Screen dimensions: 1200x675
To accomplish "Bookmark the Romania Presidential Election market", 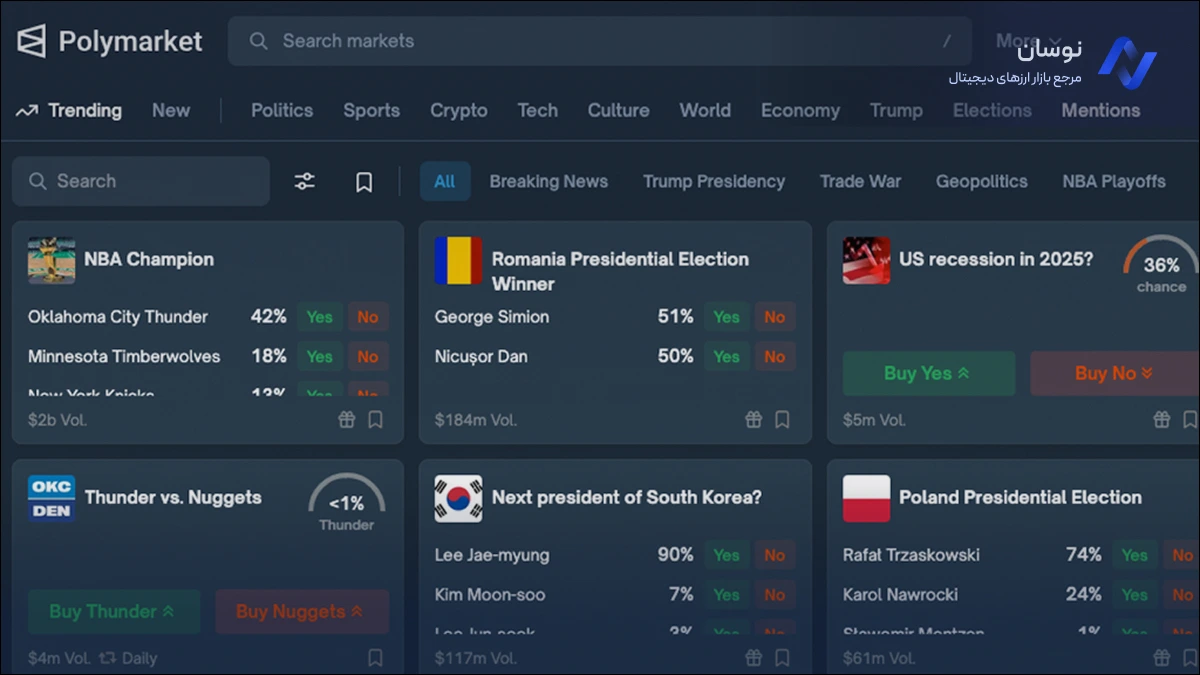I will 782,420.
